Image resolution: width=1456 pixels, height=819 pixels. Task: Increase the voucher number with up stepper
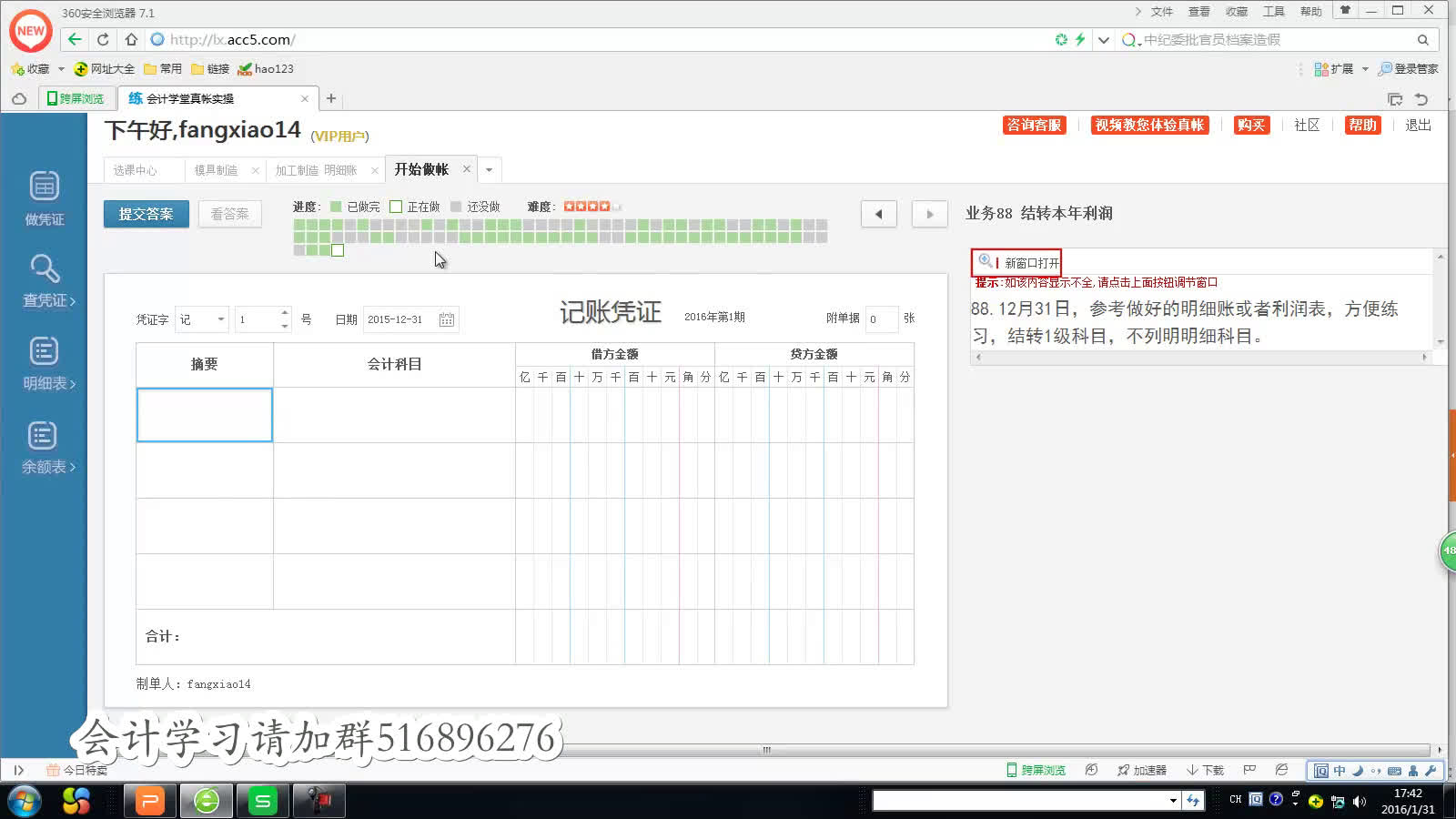[285, 313]
